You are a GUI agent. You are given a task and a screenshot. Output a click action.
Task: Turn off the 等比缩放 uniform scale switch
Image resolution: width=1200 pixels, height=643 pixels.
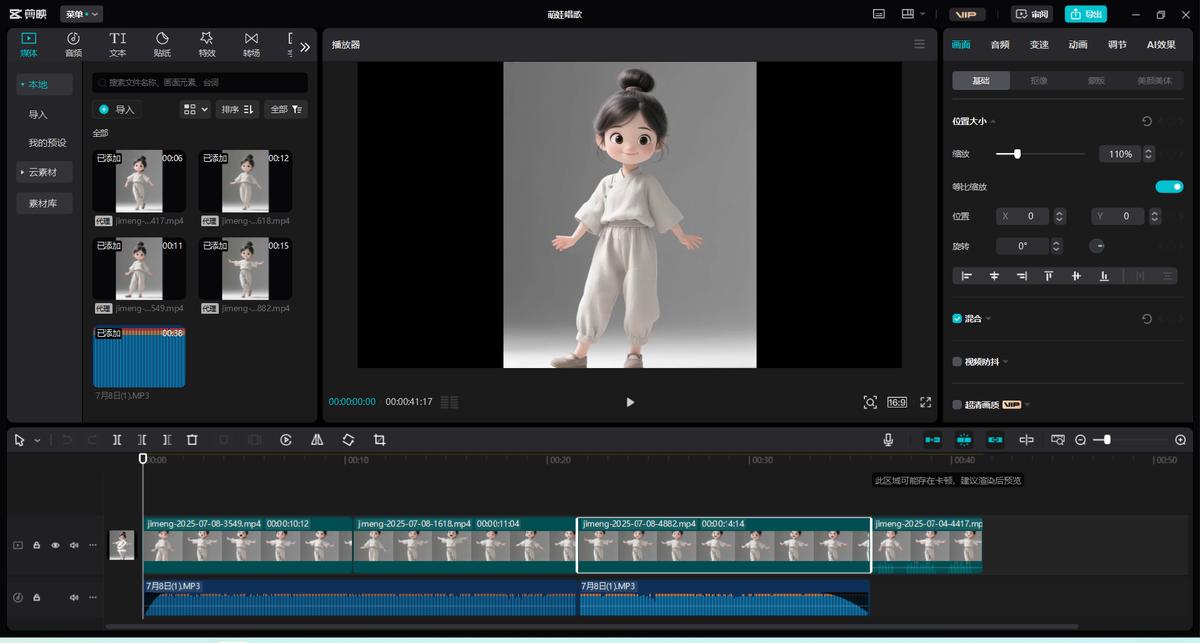1168,187
